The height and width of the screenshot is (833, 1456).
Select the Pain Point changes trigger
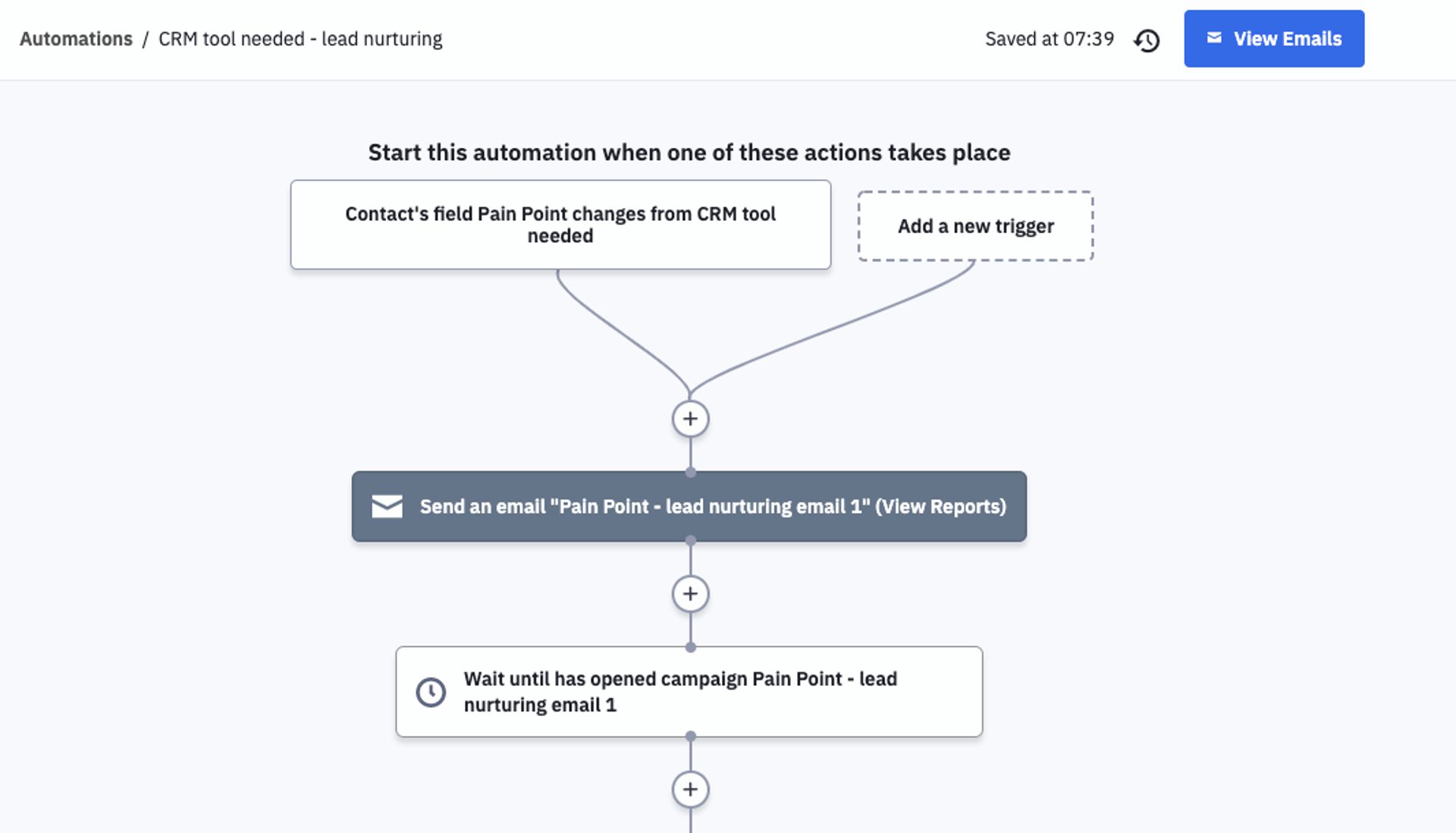560,225
